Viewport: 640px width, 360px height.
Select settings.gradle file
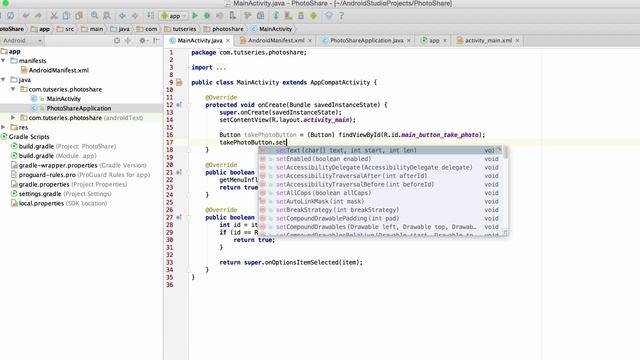(x=61, y=194)
